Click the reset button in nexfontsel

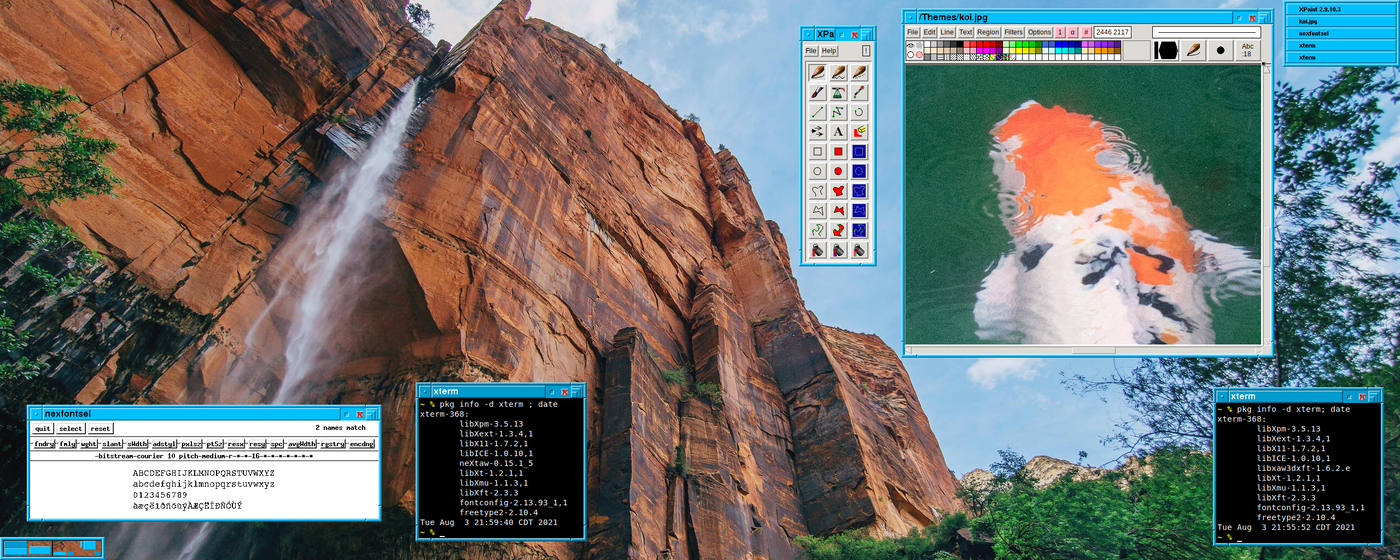100,428
